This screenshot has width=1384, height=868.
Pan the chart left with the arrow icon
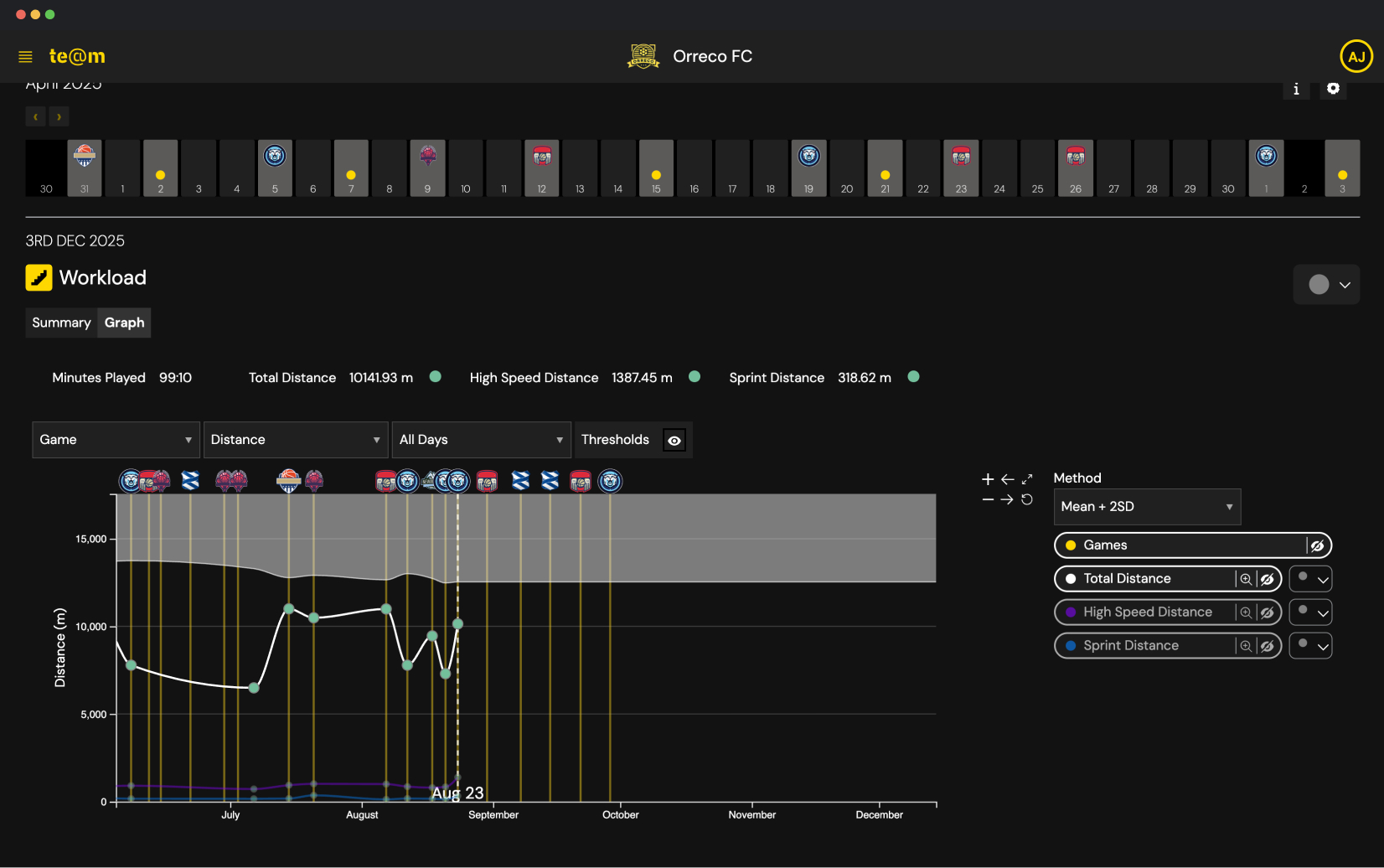pyautogui.click(x=1008, y=479)
